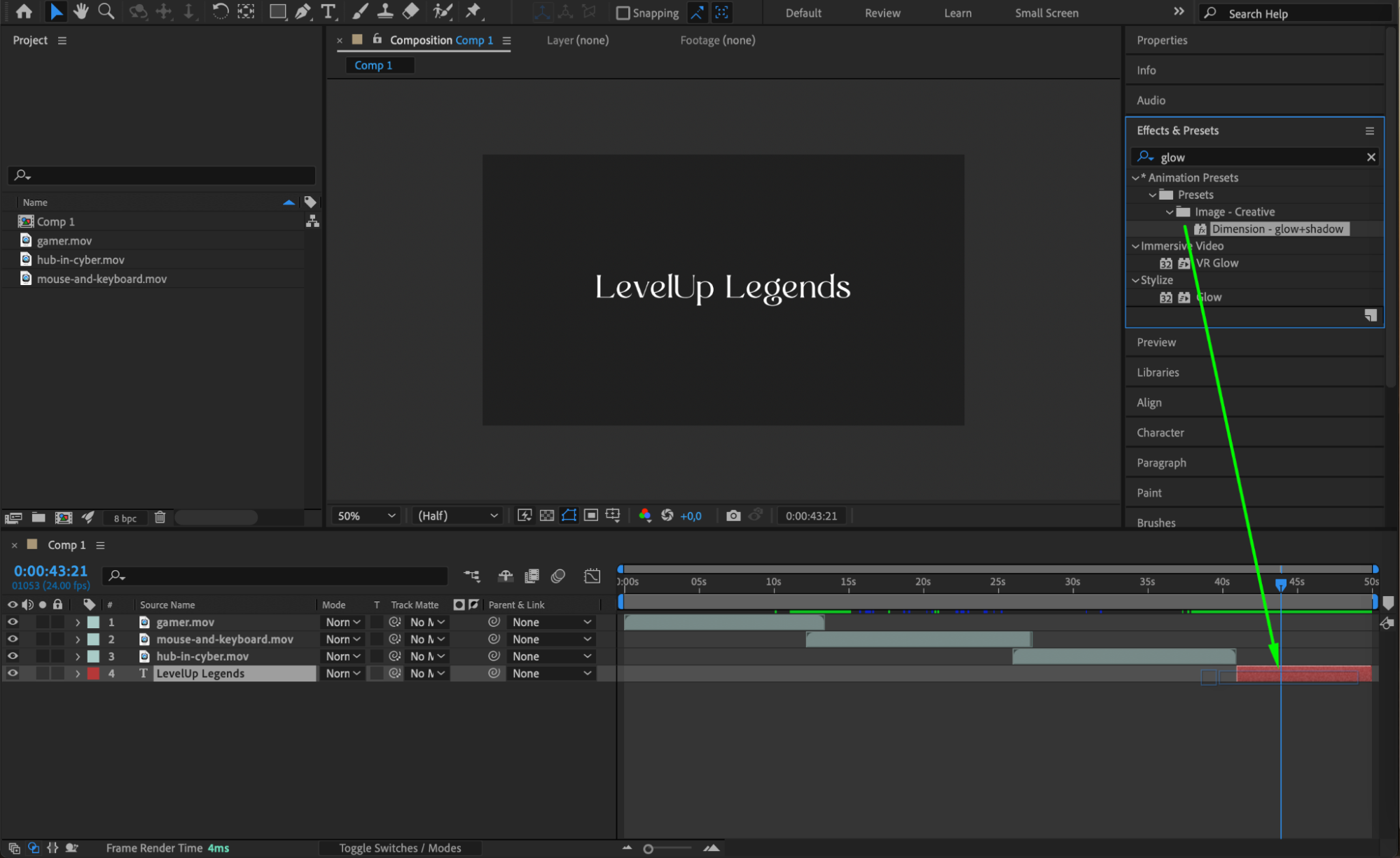Open the 50% magnification dropdown
Screen dimensions: 1400x858
tap(366, 516)
